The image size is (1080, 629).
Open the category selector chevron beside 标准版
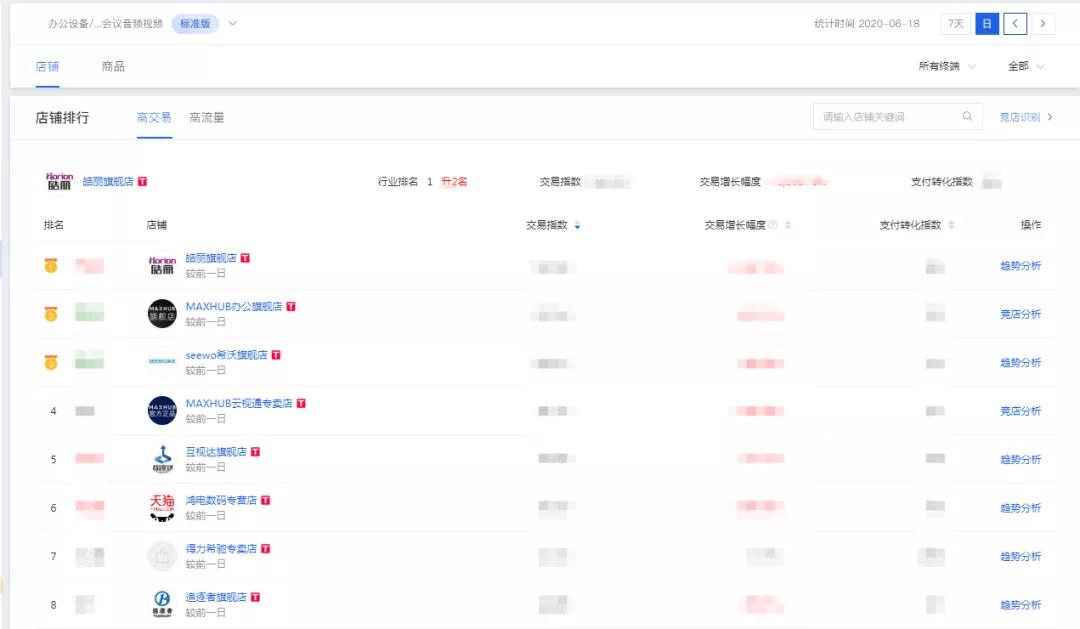[x=232, y=22]
